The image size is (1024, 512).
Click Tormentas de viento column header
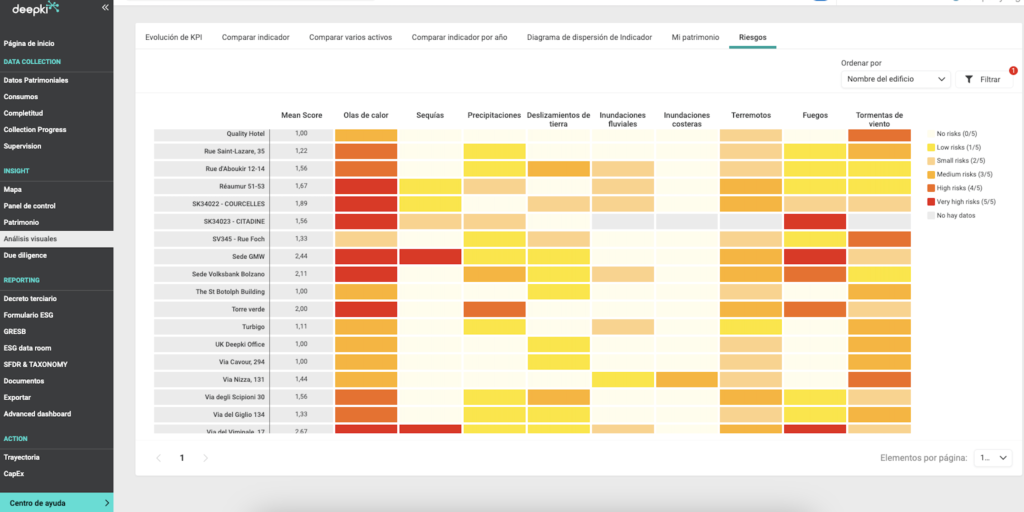tap(879, 119)
